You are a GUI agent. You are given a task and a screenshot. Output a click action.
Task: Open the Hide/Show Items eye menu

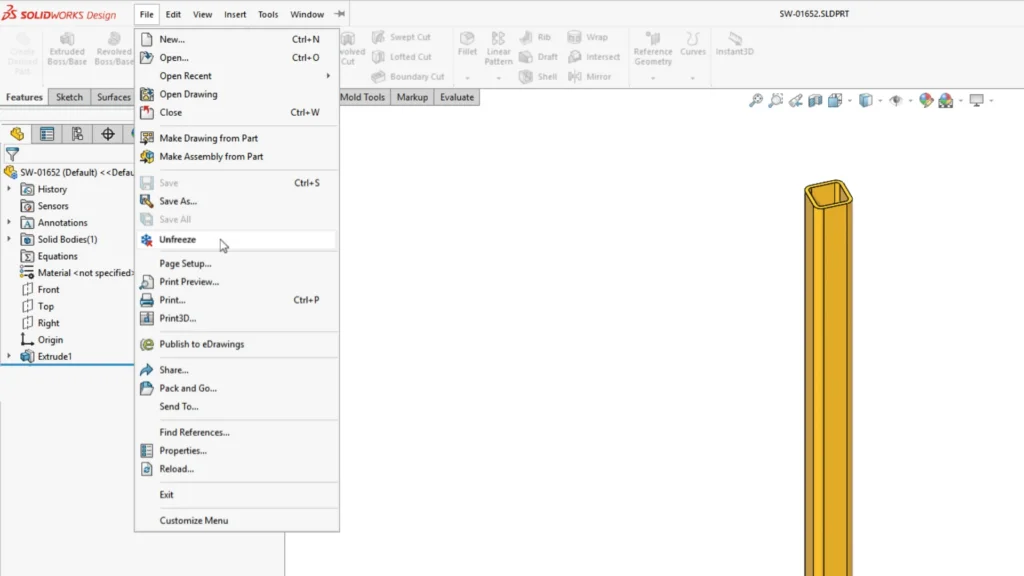[x=897, y=100]
